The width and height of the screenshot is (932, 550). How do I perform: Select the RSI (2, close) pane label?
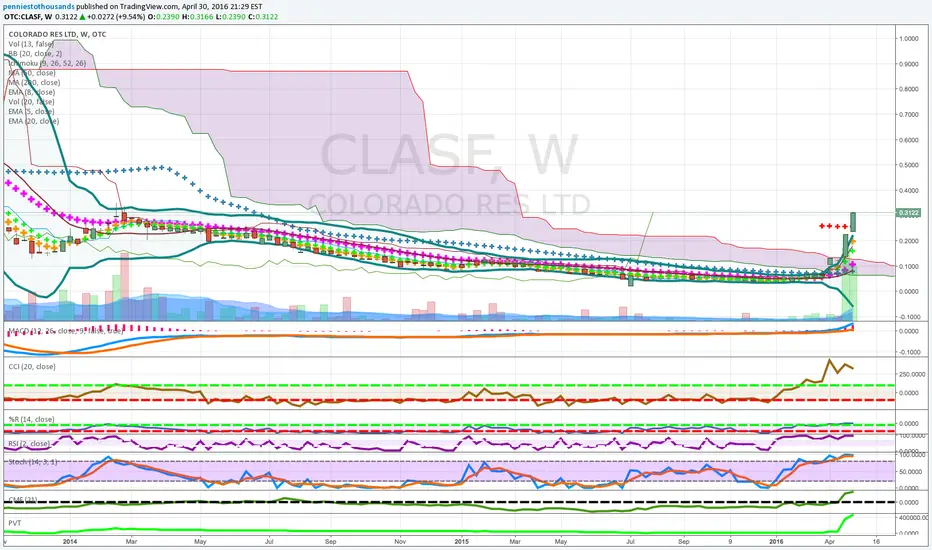30,444
